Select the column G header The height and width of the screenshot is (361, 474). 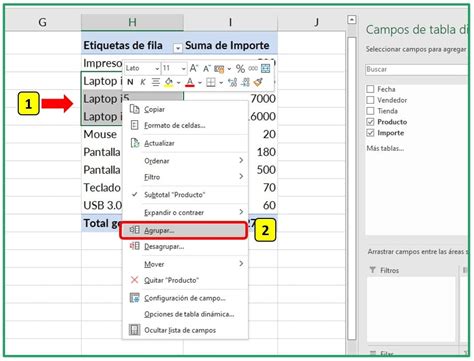click(x=43, y=22)
